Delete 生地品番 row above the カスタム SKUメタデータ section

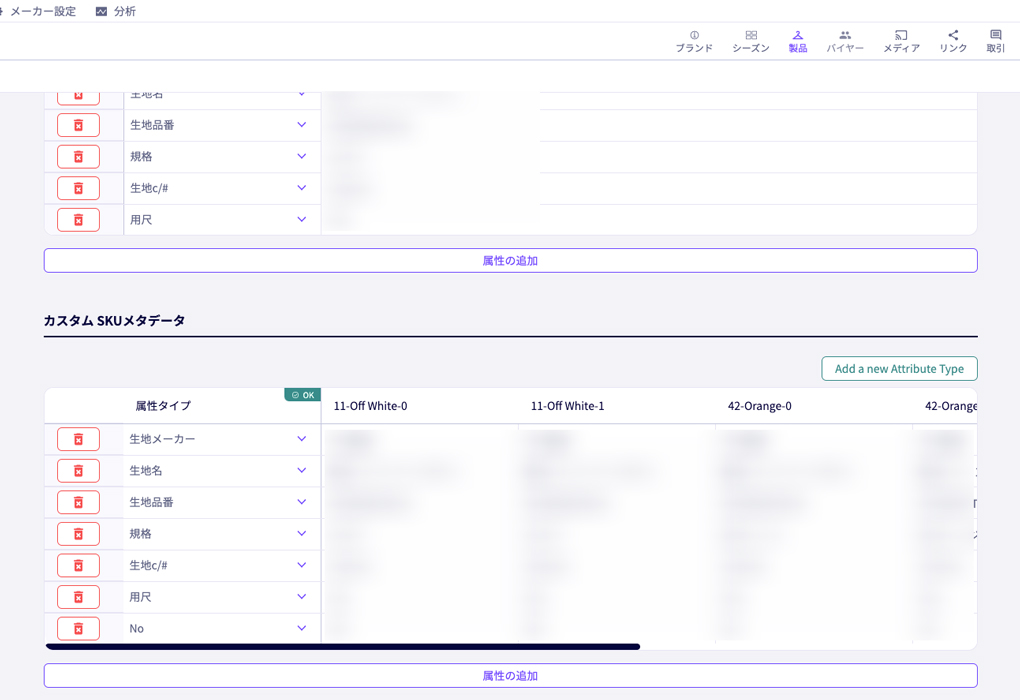78,125
